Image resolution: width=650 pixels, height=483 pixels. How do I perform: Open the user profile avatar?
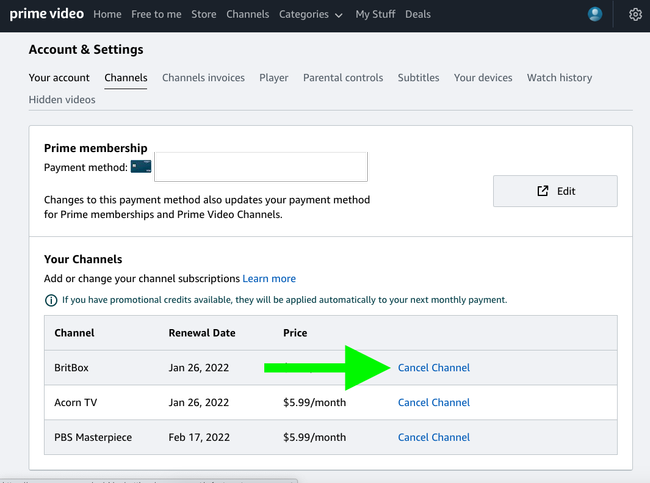(595, 14)
